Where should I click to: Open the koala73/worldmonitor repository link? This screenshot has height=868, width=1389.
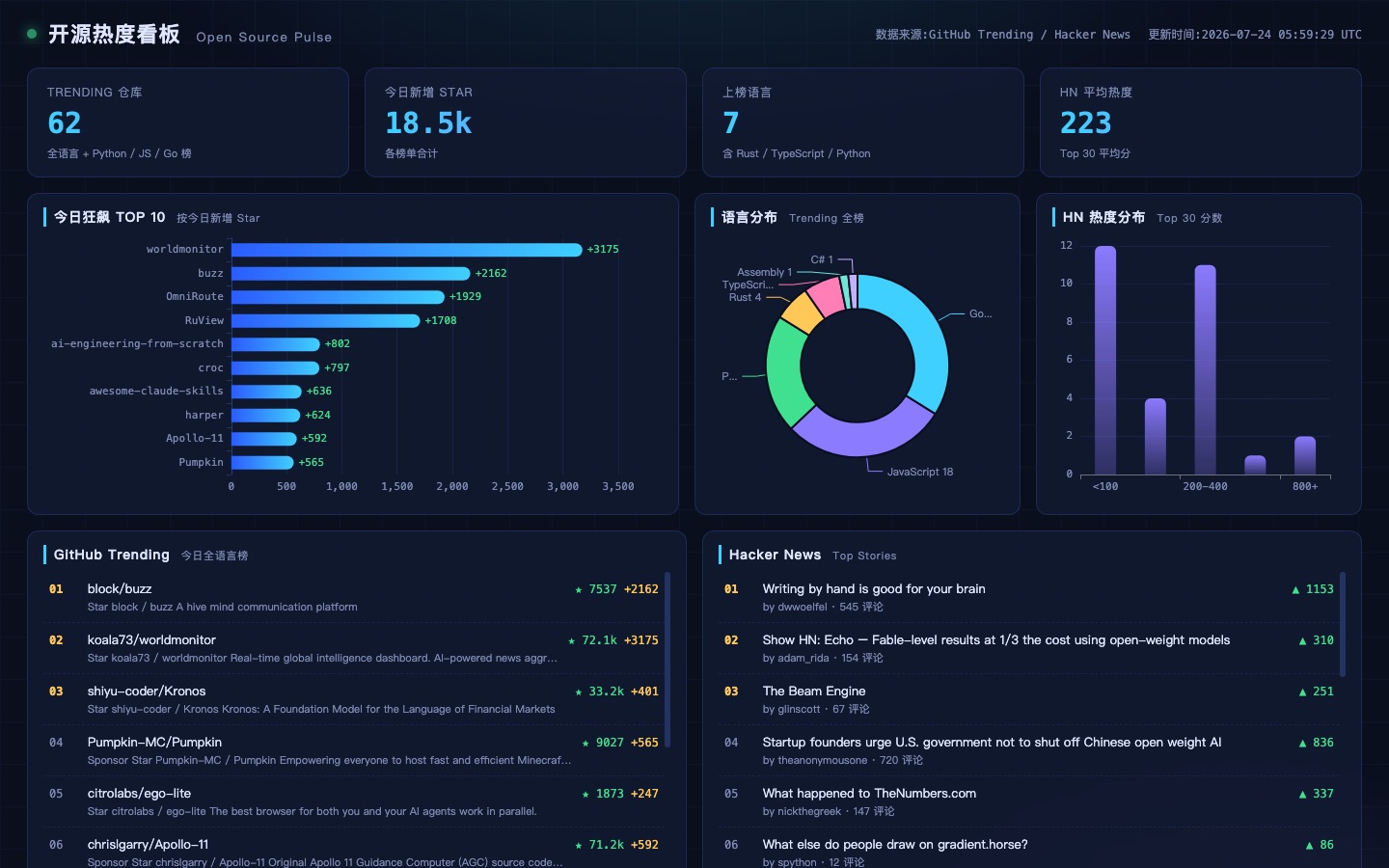tap(151, 640)
